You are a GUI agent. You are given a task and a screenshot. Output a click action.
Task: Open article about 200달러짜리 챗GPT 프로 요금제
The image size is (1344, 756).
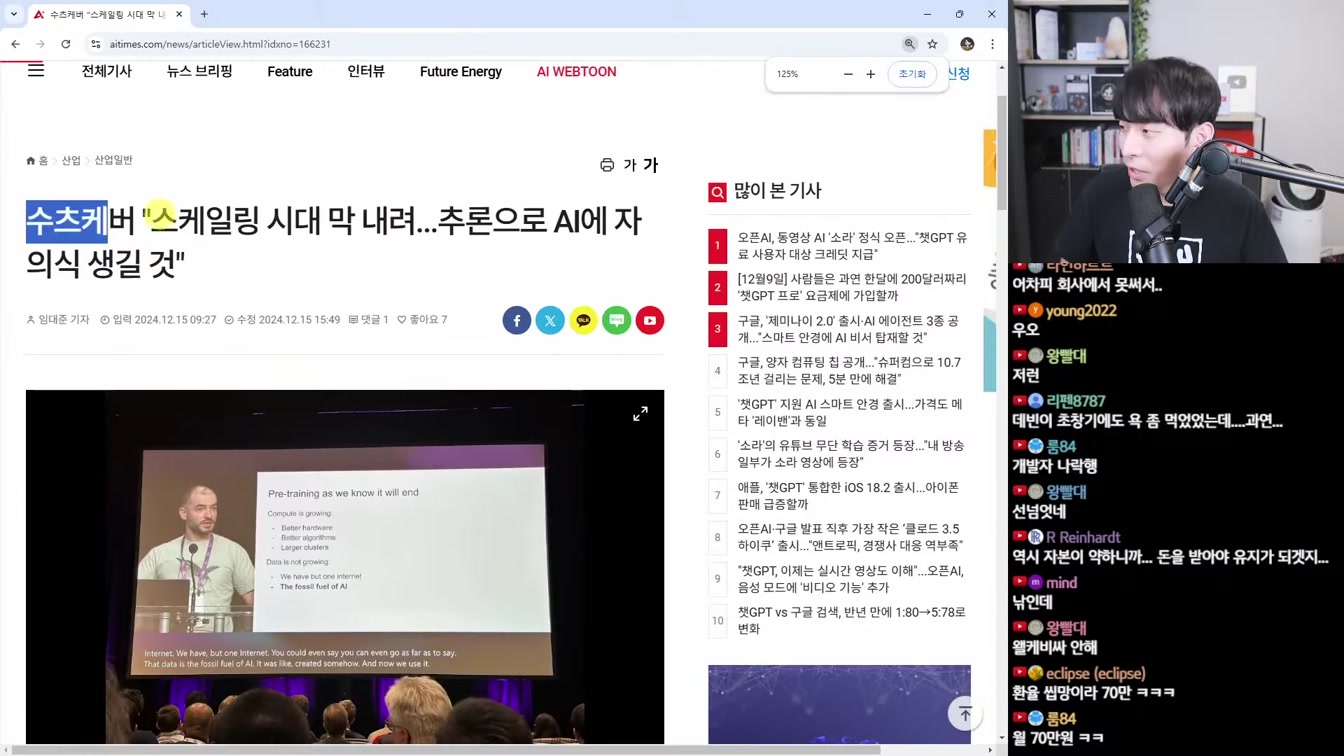coord(852,287)
